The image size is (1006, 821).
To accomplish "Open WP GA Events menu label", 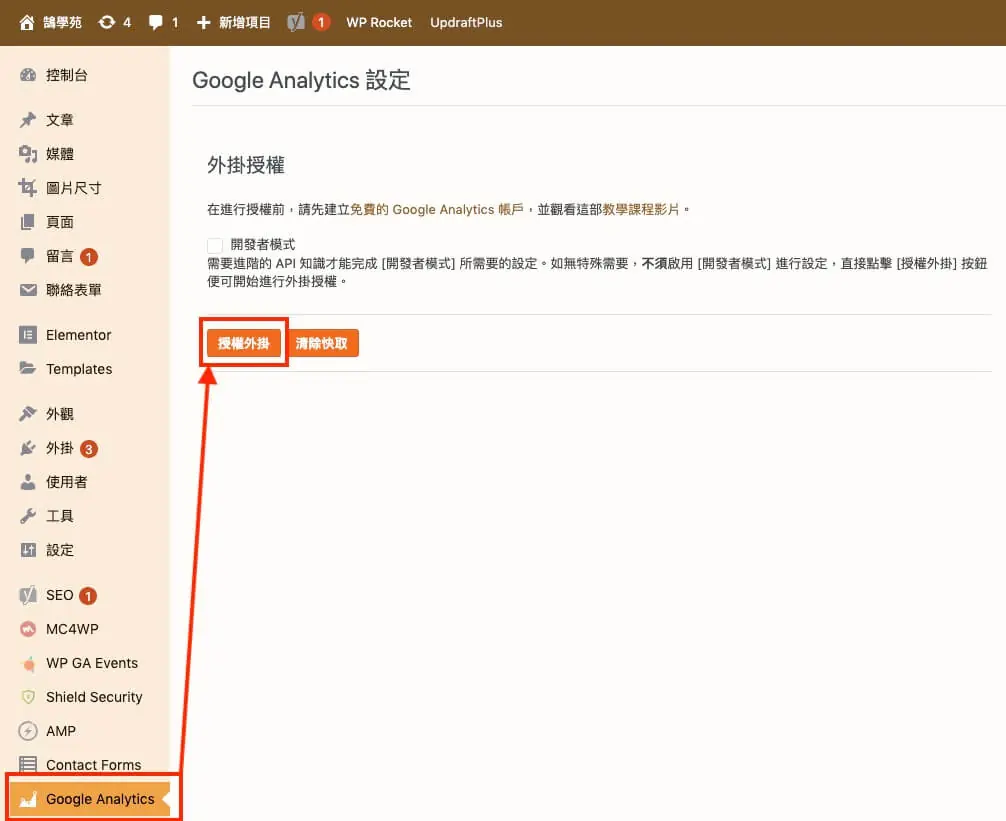I will click(92, 663).
